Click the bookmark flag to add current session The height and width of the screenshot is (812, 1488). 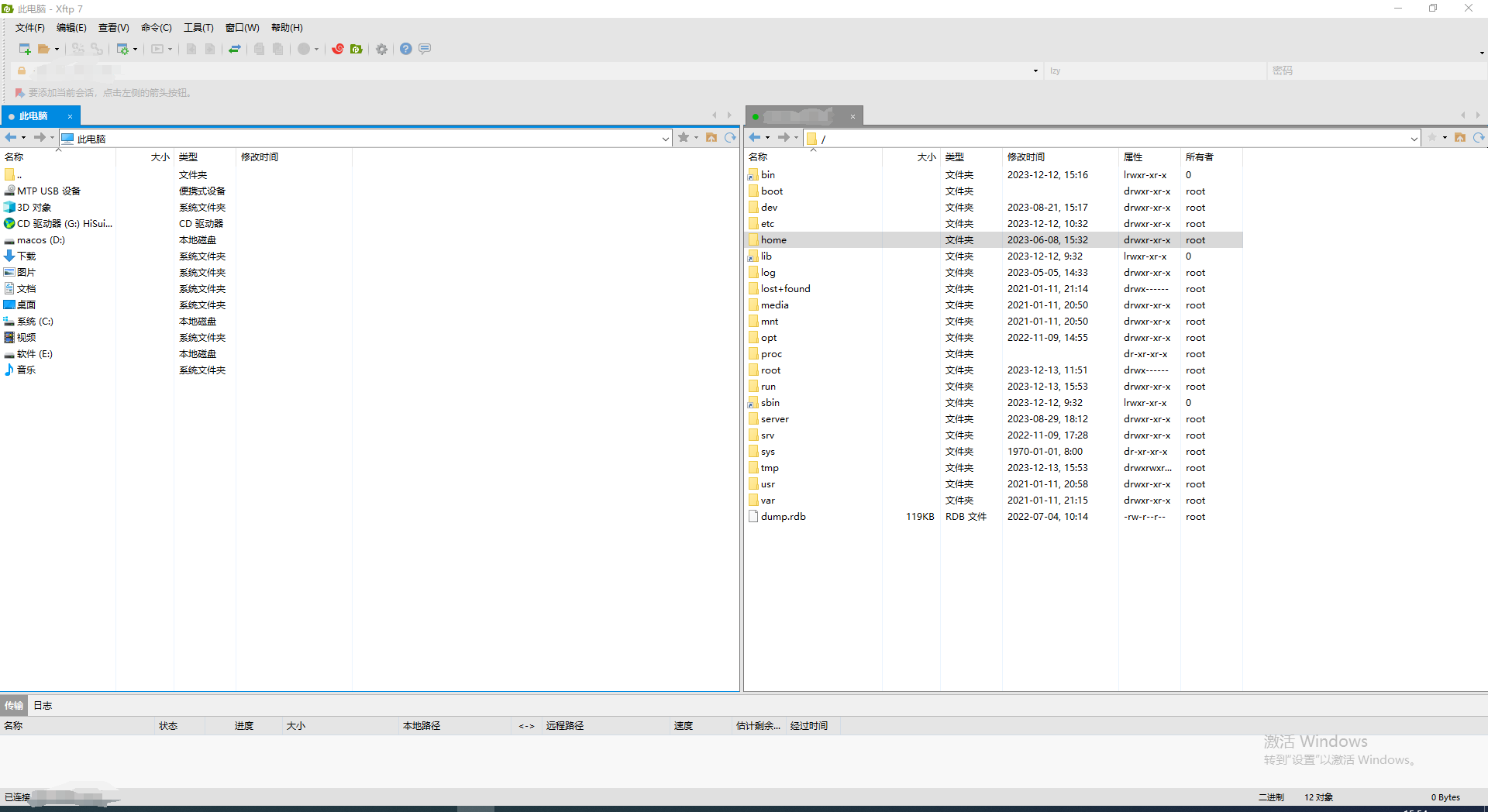(19, 93)
